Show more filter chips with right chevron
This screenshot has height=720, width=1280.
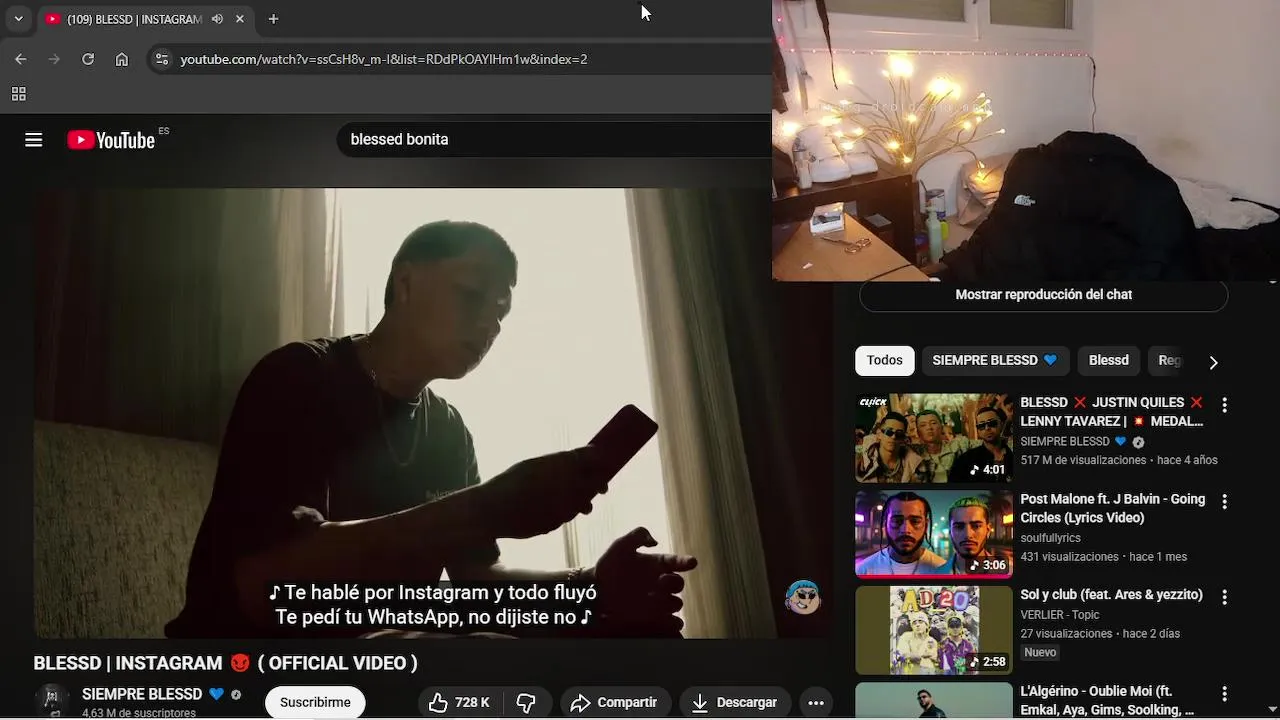coord(1213,362)
